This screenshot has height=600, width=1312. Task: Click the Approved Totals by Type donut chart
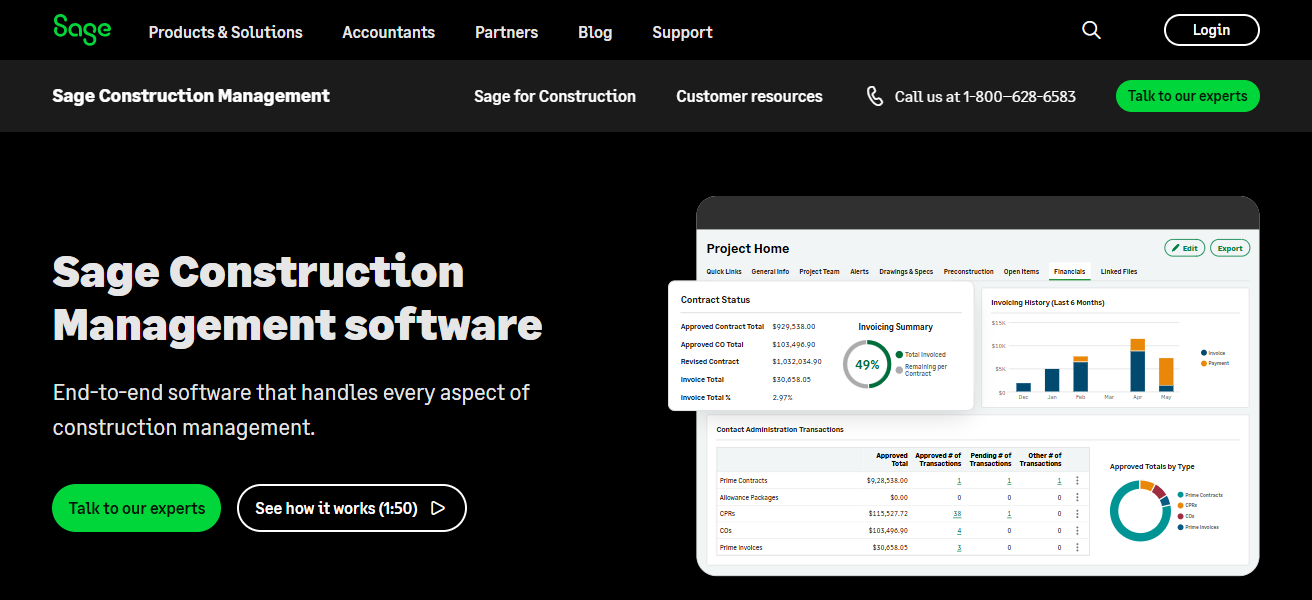[1139, 511]
